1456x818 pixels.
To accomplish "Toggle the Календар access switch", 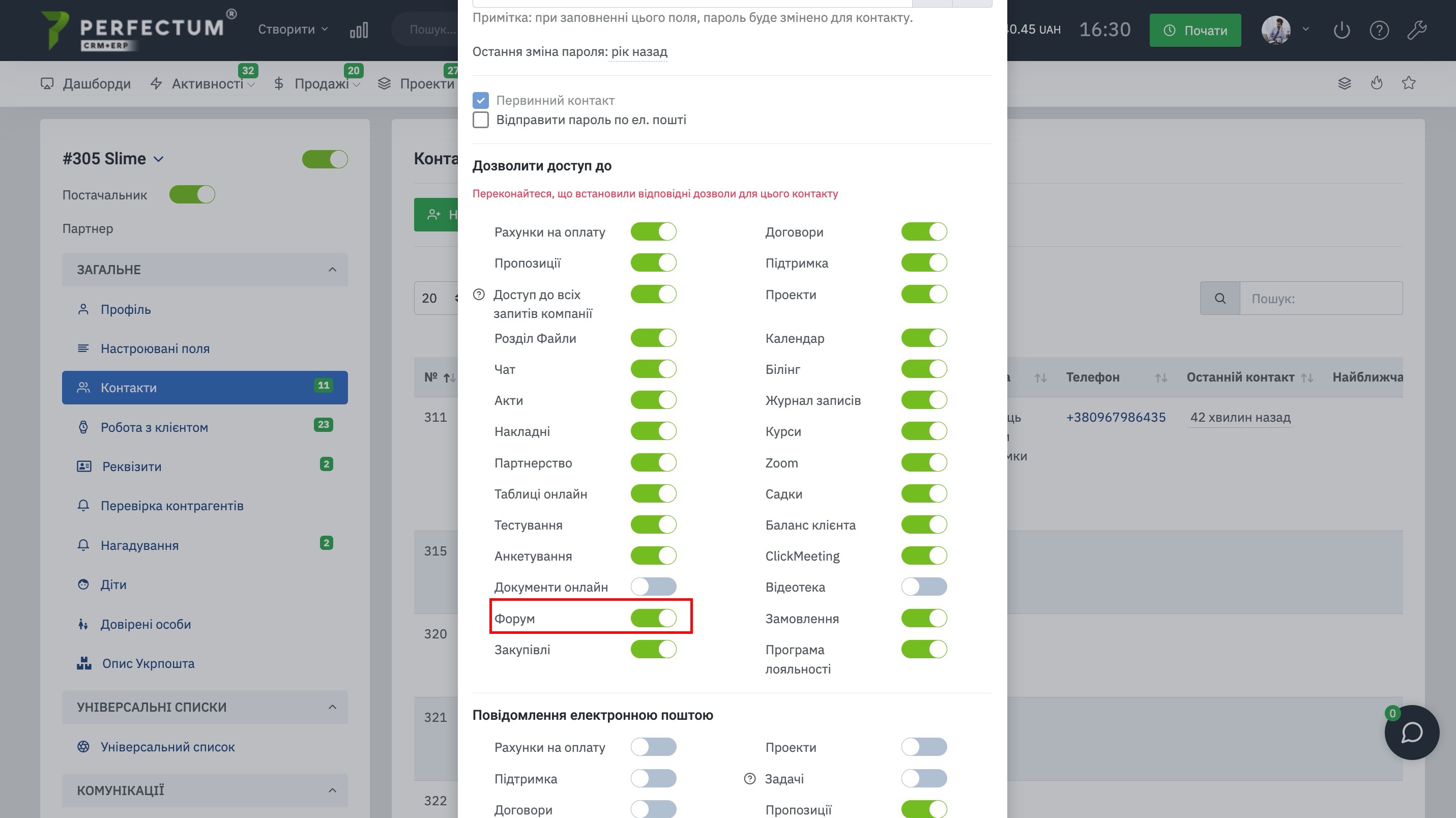I will (924, 338).
